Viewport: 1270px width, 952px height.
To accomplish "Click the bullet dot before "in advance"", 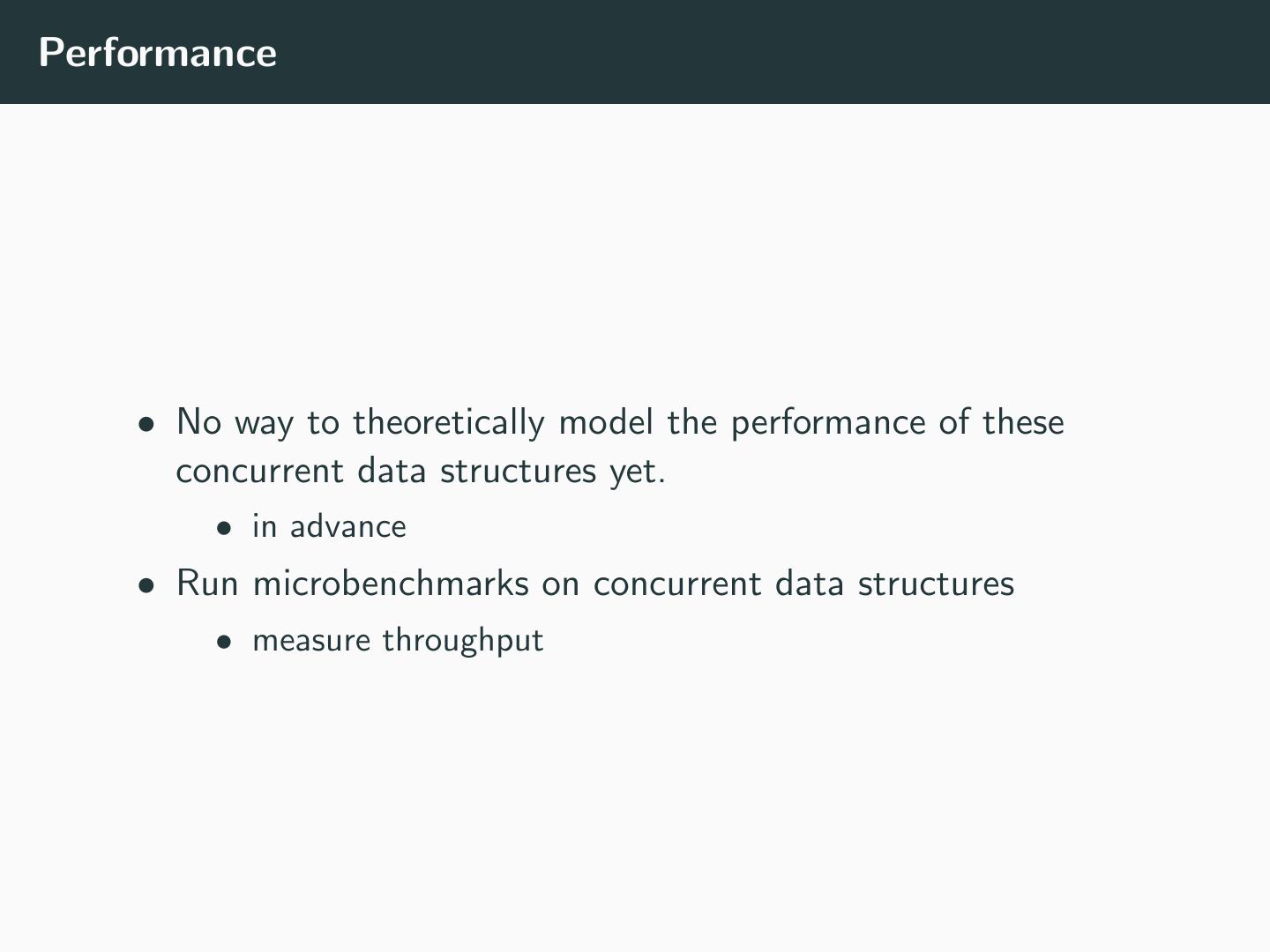I will tap(225, 528).
